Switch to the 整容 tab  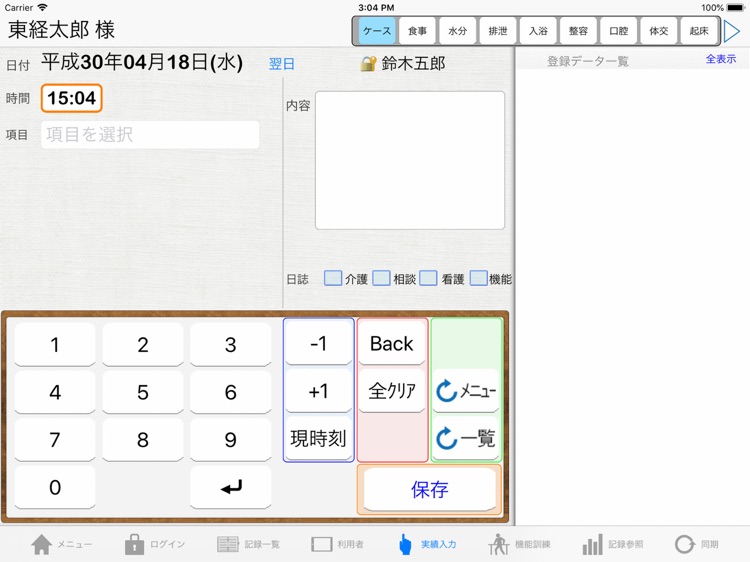tap(578, 31)
